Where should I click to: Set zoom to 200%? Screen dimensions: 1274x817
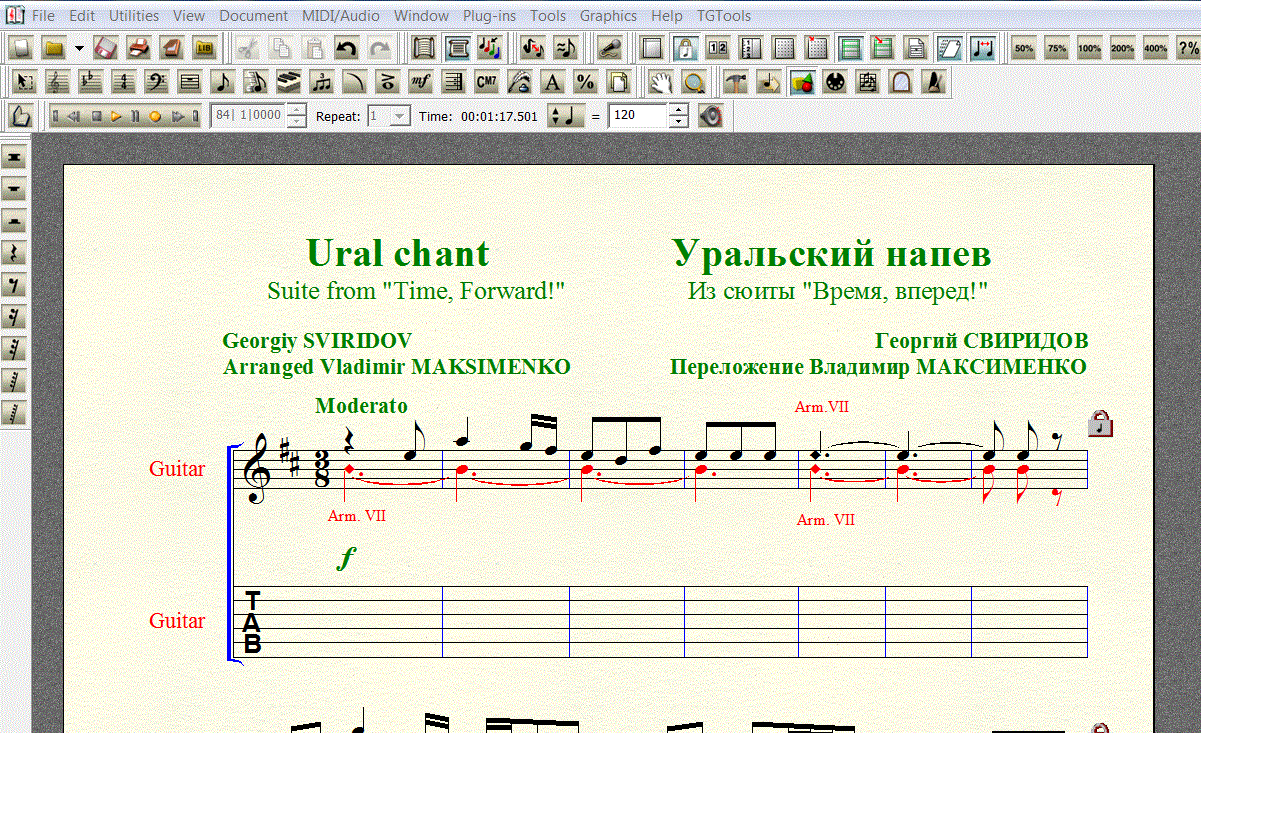(x=1123, y=48)
